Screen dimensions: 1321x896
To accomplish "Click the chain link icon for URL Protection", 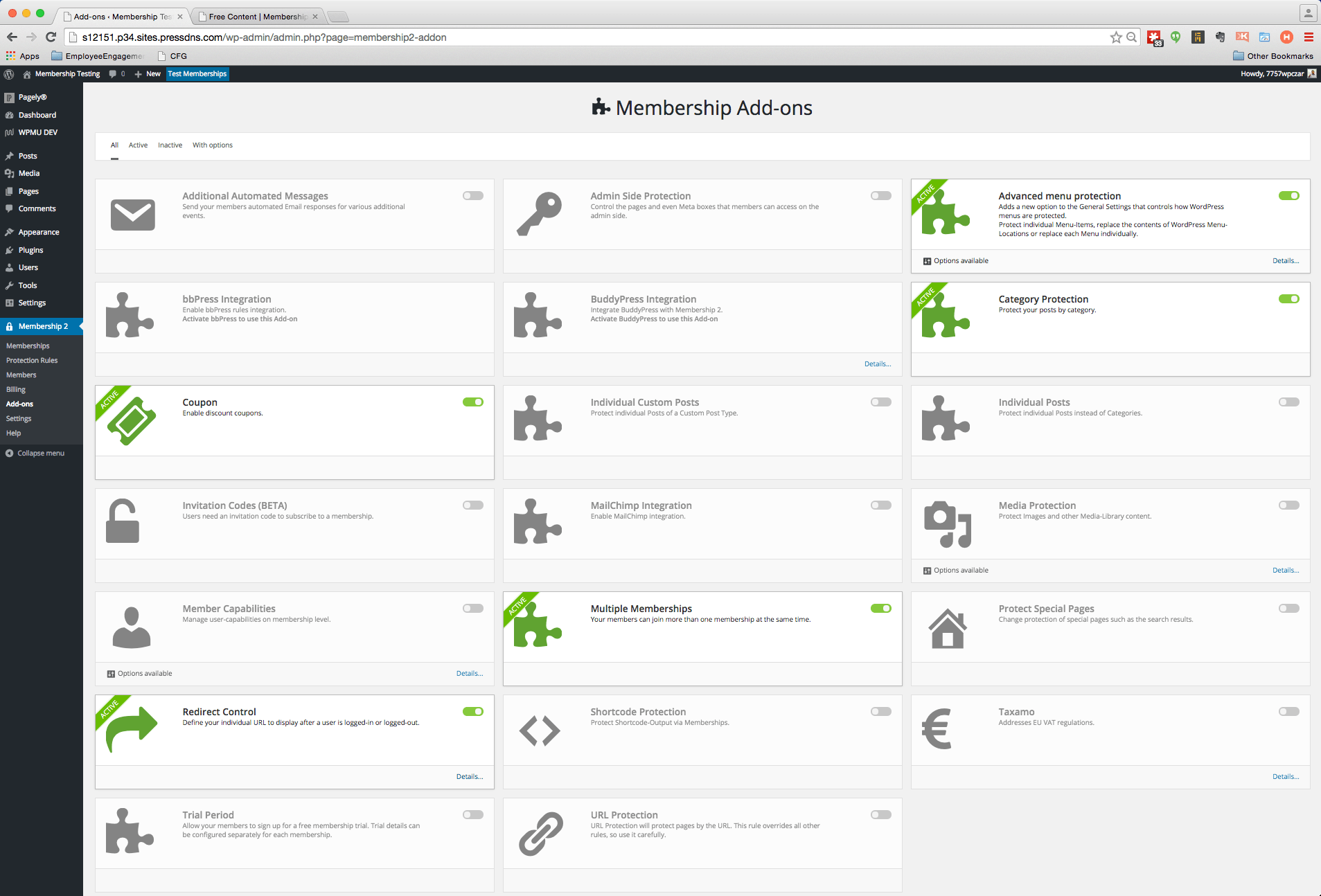I will [x=540, y=833].
